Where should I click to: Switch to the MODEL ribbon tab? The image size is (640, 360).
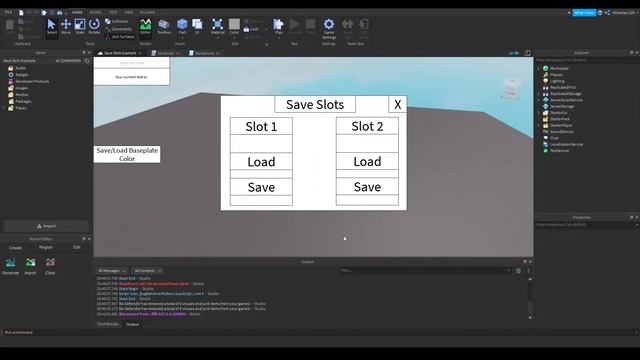(x=95, y=12)
